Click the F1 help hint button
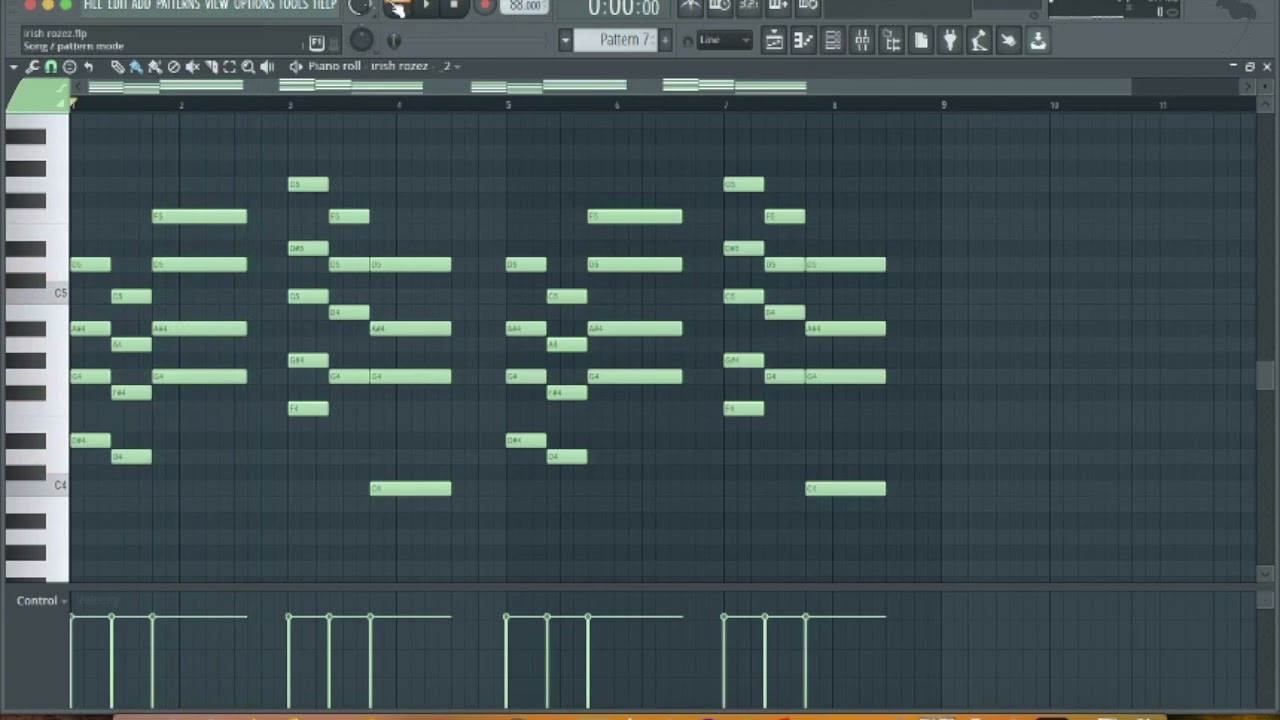The height and width of the screenshot is (720, 1280). 317,42
